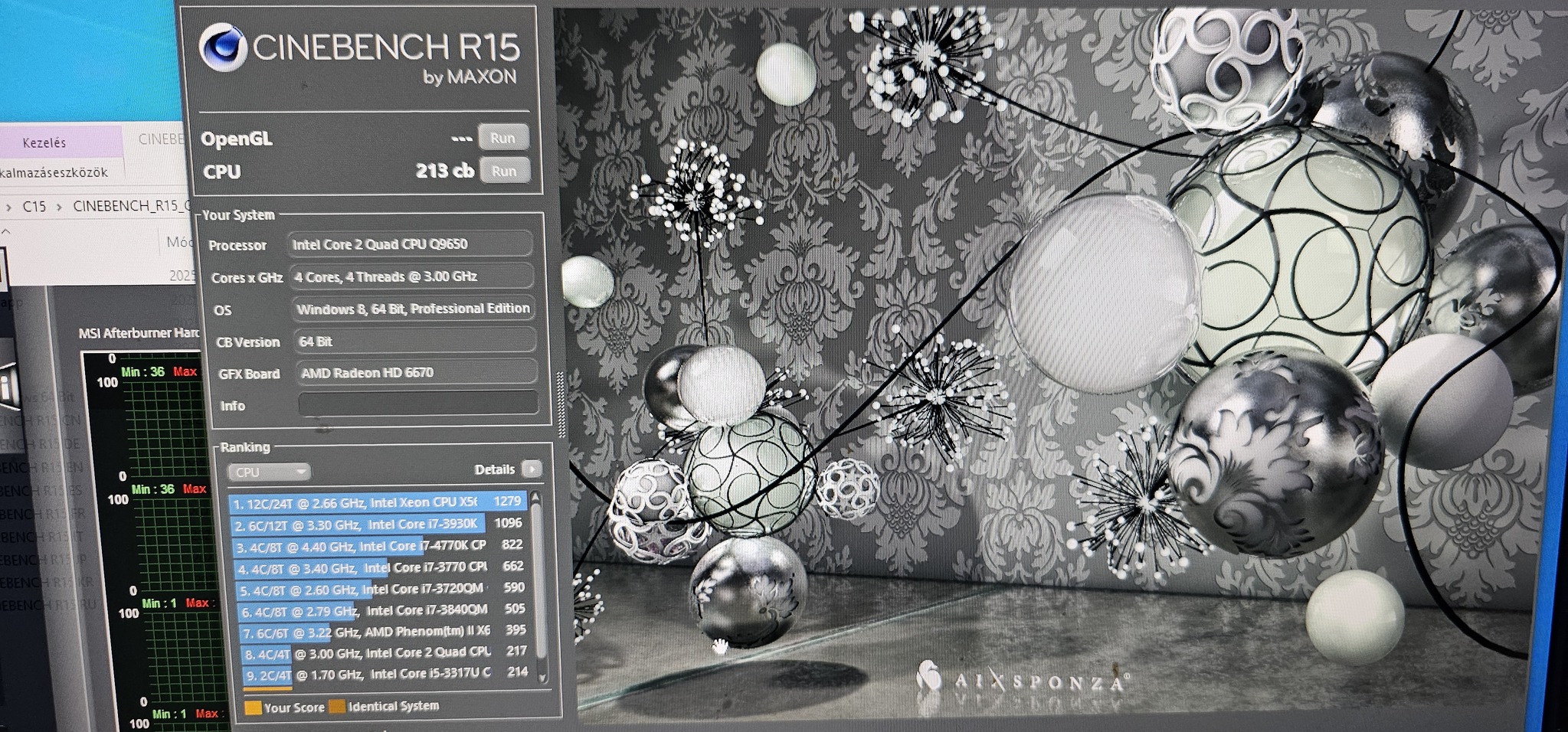Click the OS field showing Windows 8
The height and width of the screenshot is (732, 1568).
pyautogui.click(x=414, y=309)
